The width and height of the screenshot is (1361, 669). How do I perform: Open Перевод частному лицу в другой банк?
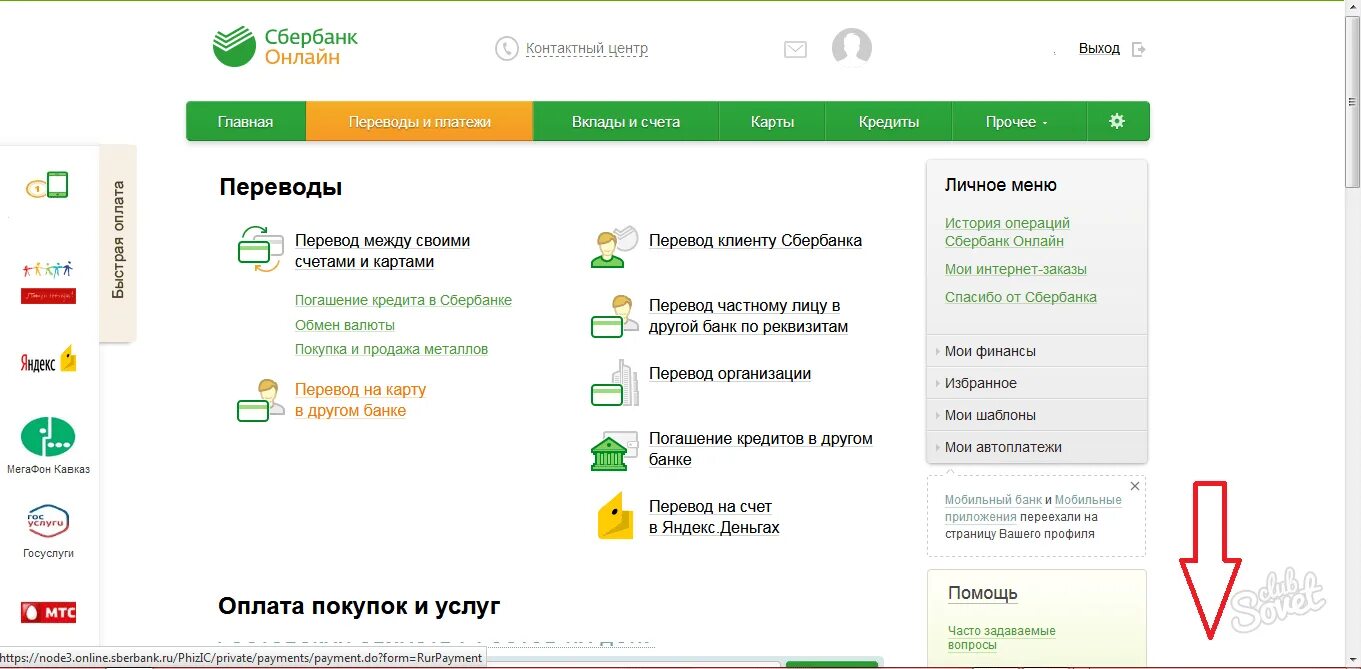pos(748,316)
